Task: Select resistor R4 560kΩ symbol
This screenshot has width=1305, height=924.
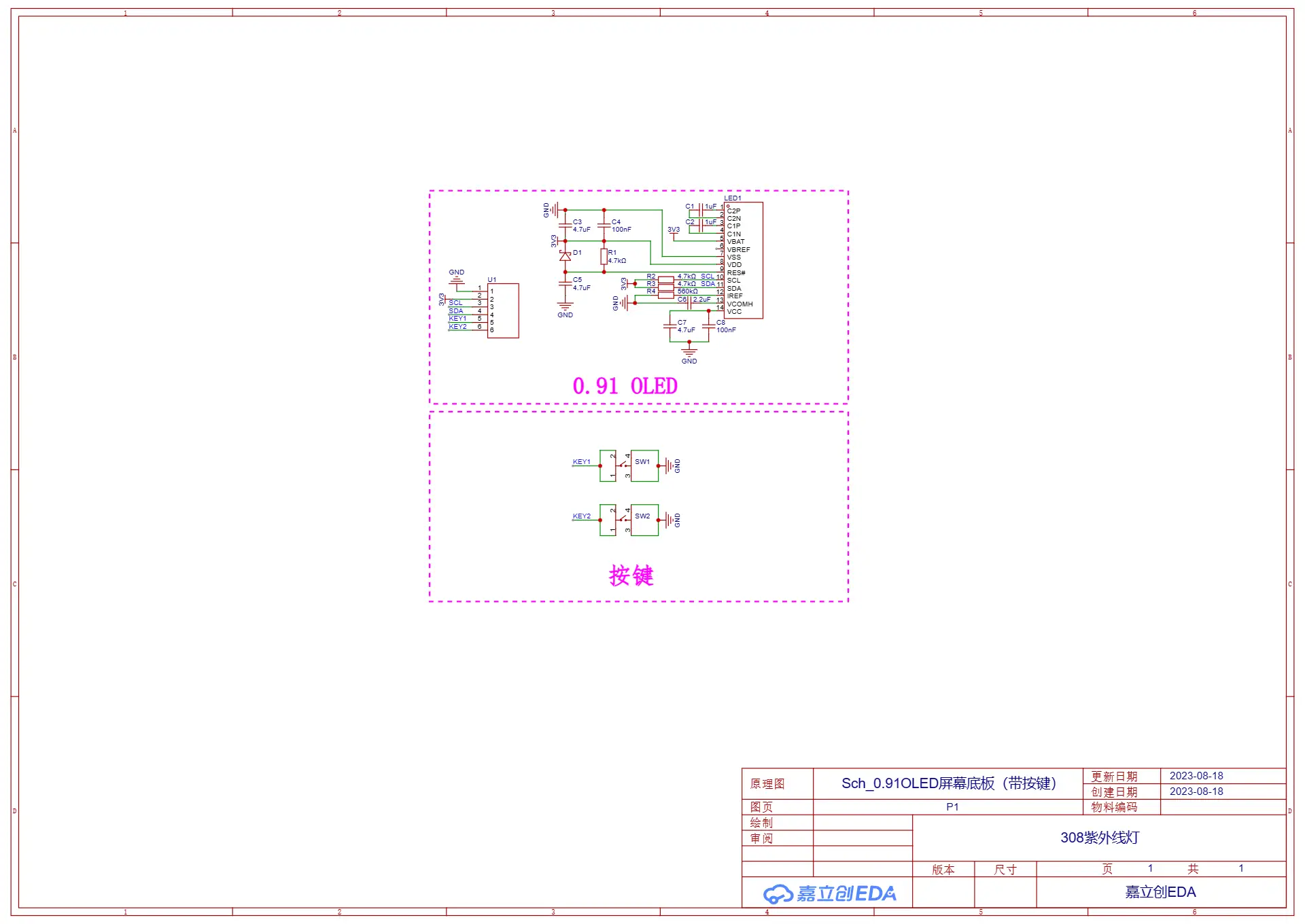Action: click(666, 295)
